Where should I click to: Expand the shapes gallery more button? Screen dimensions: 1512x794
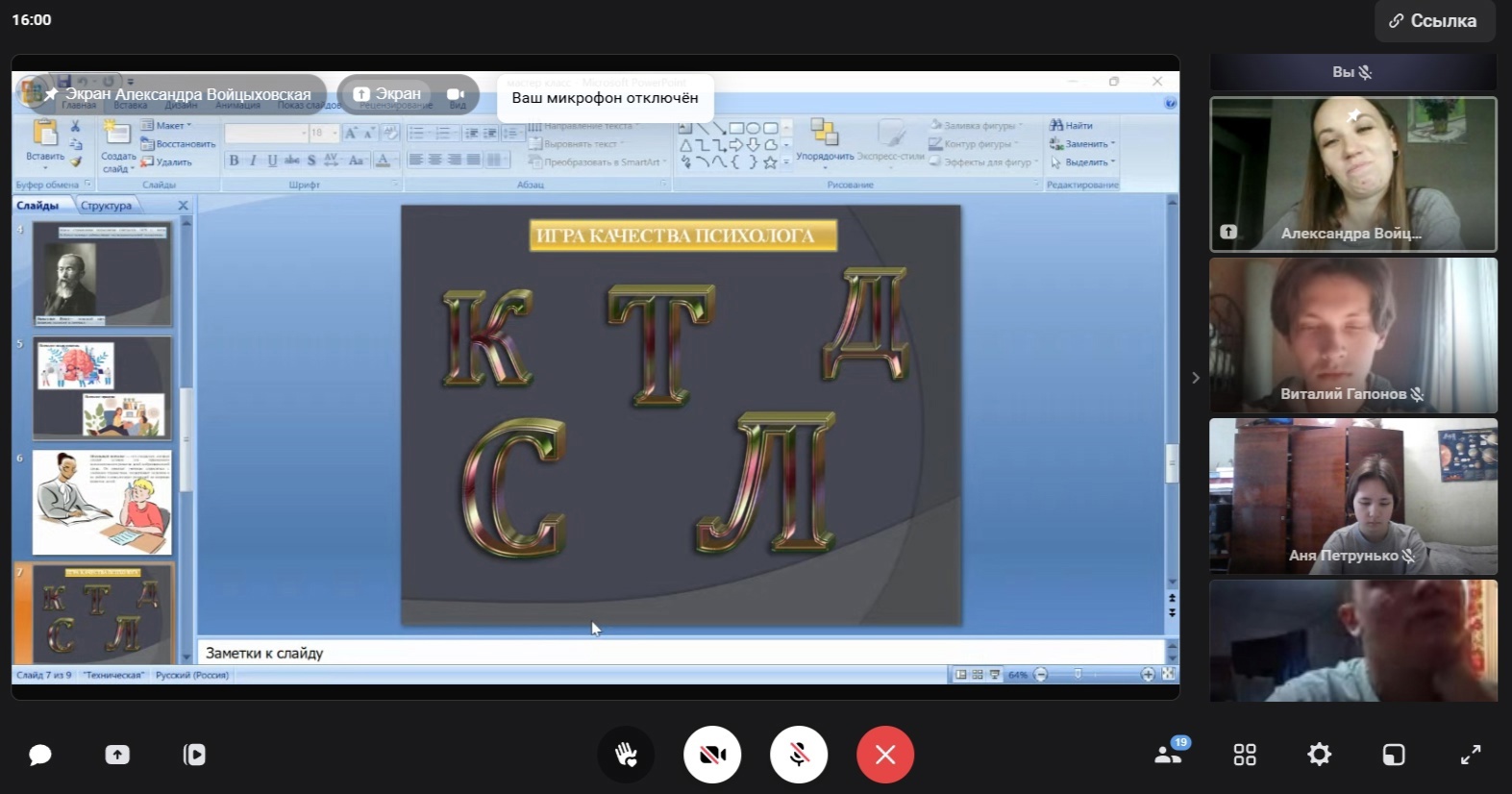(786, 162)
